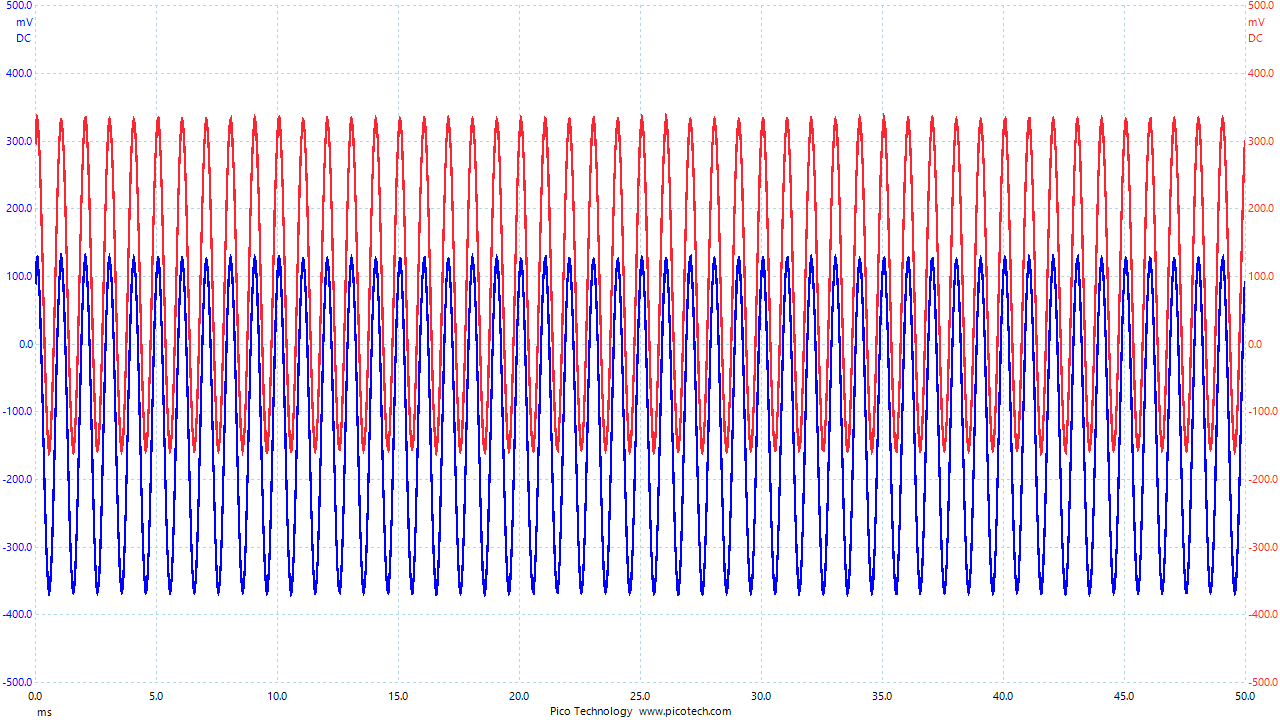
Task: Select the blue -400.0 voltage axis label
Action: (17, 614)
